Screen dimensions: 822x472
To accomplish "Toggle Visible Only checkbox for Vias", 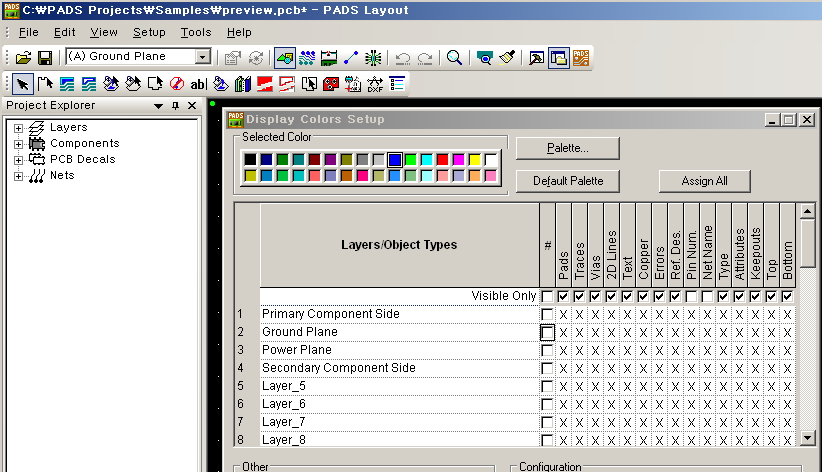I will pos(595,297).
